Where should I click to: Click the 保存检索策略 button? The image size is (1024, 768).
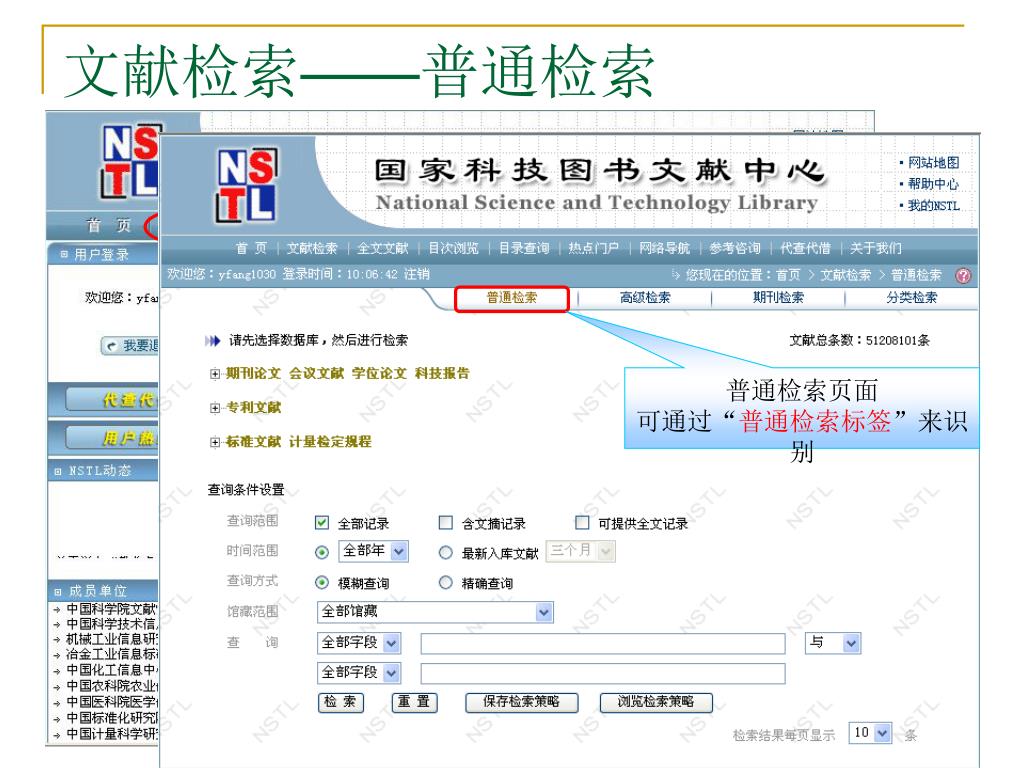click(521, 702)
